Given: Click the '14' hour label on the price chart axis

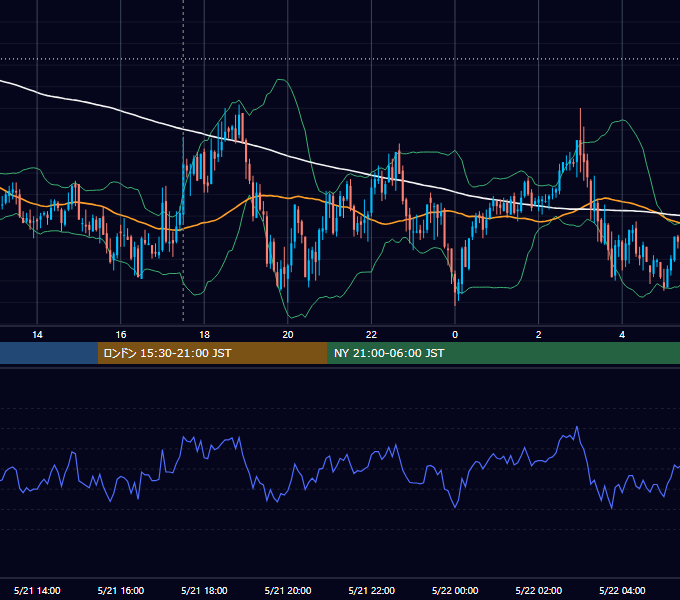Looking at the screenshot, I should coord(37,335).
